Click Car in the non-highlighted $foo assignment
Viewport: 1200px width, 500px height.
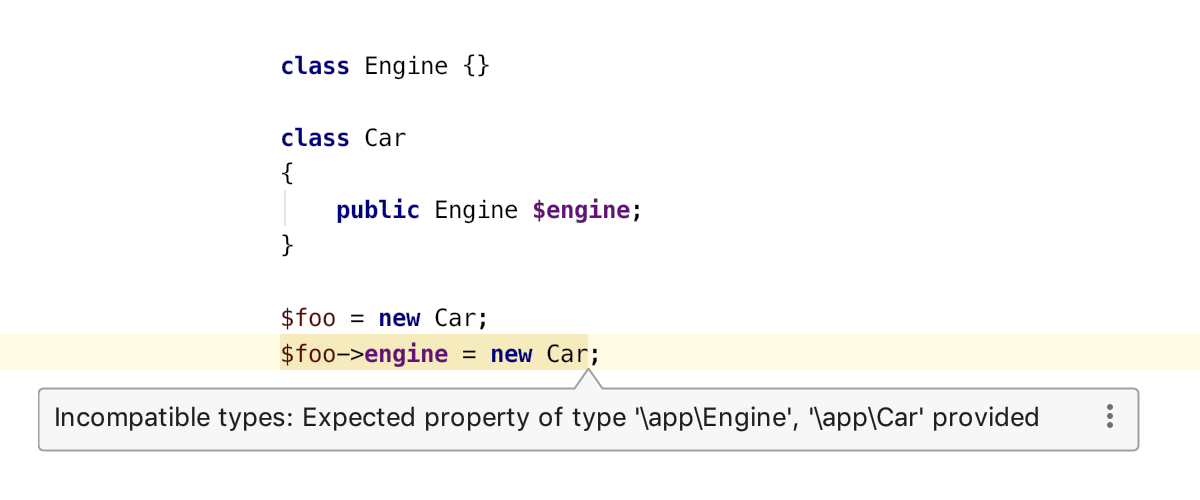455,319
